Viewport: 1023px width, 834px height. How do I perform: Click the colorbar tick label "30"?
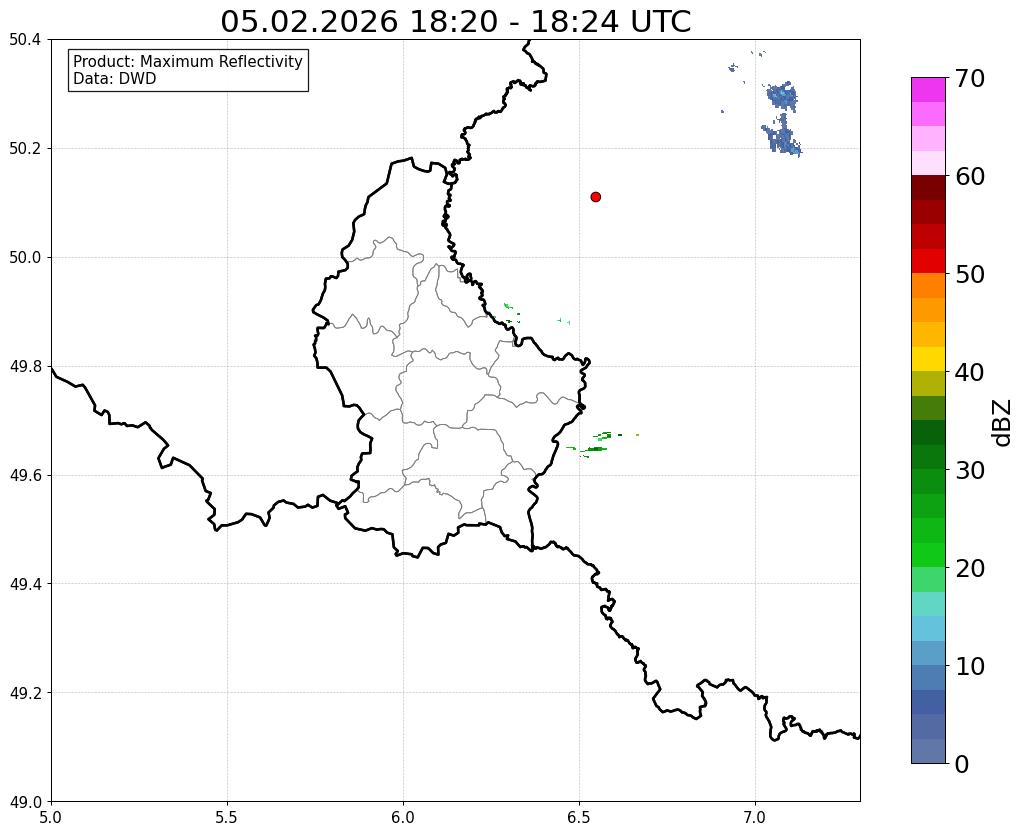click(970, 470)
